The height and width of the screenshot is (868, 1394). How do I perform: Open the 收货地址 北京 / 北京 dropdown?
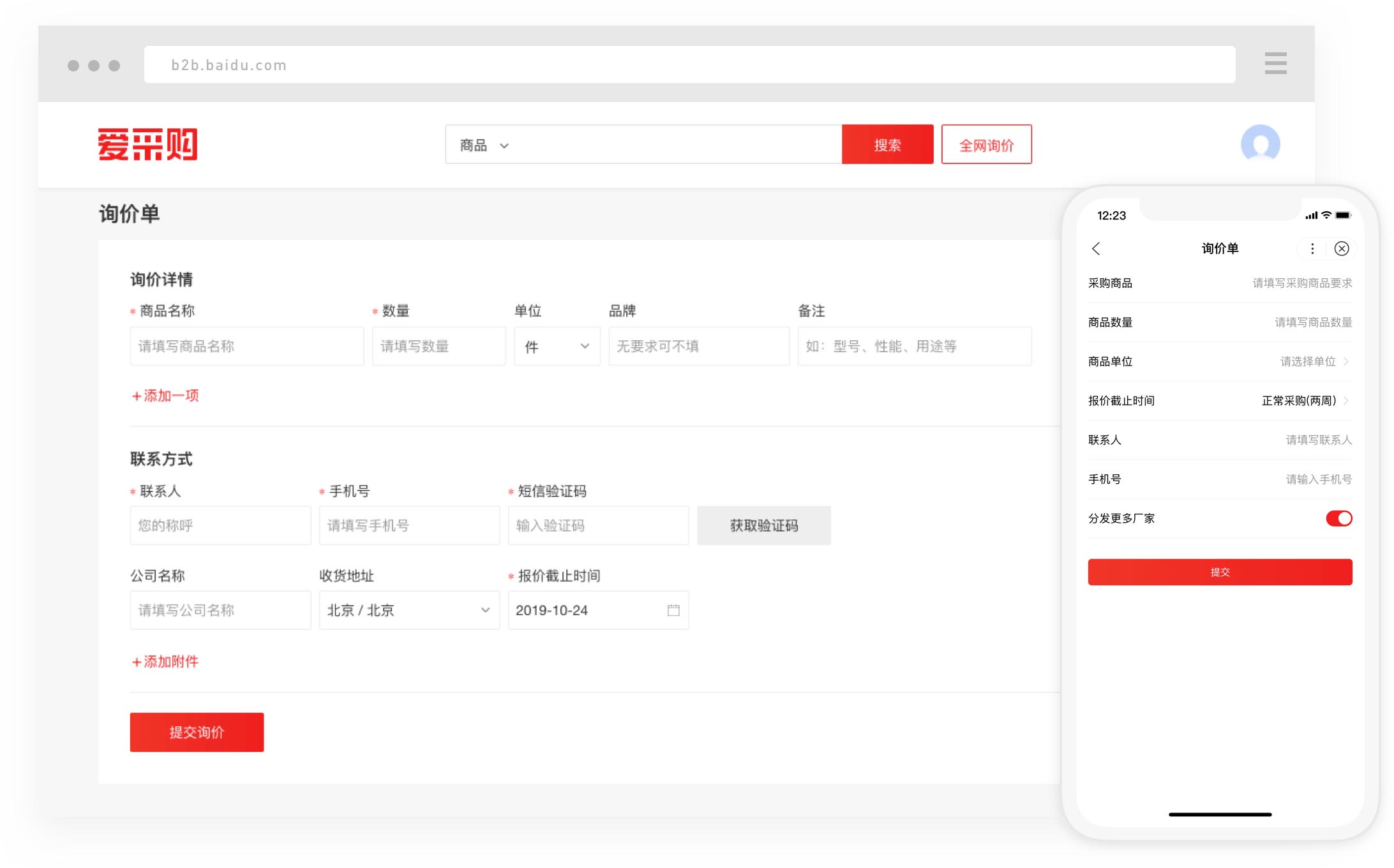coord(408,610)
